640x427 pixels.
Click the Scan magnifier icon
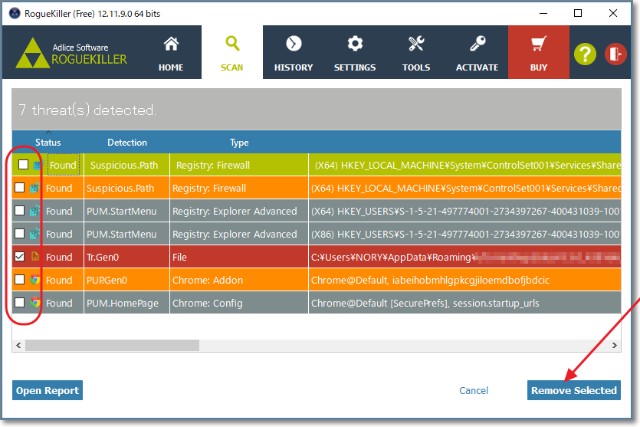(x=232, y=44)
